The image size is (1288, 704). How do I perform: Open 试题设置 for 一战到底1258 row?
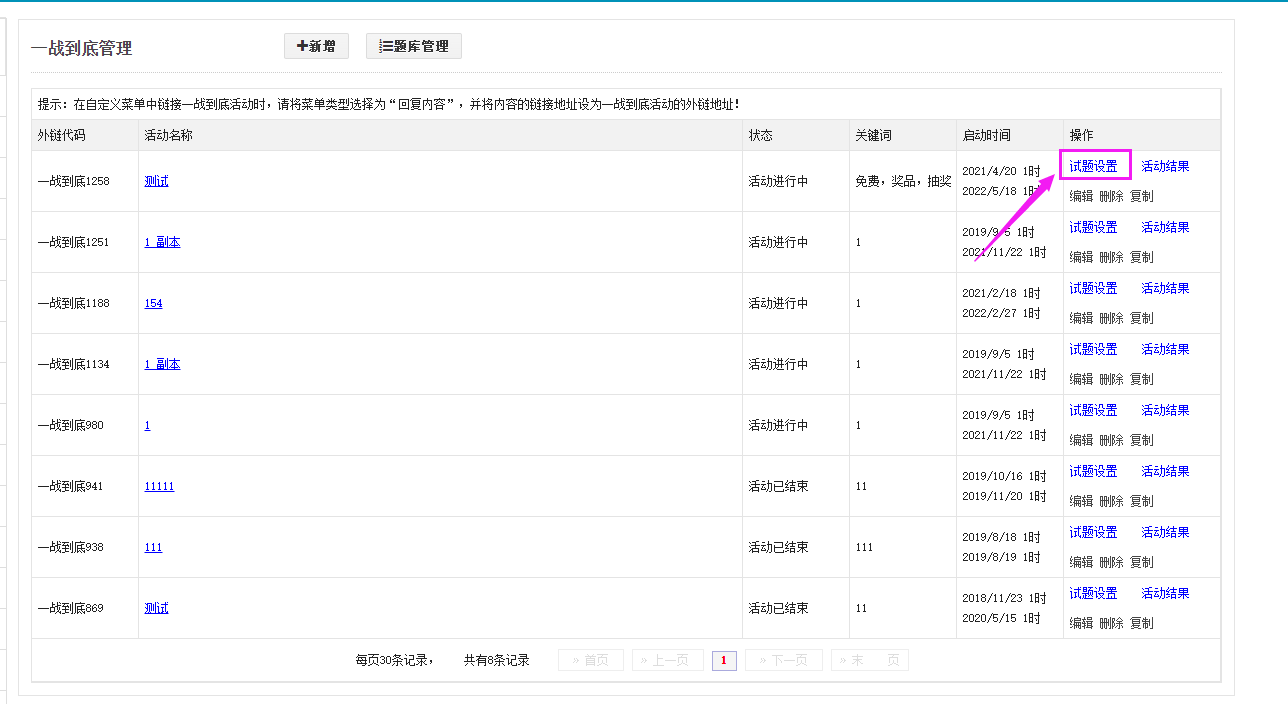pos(1093,166)
